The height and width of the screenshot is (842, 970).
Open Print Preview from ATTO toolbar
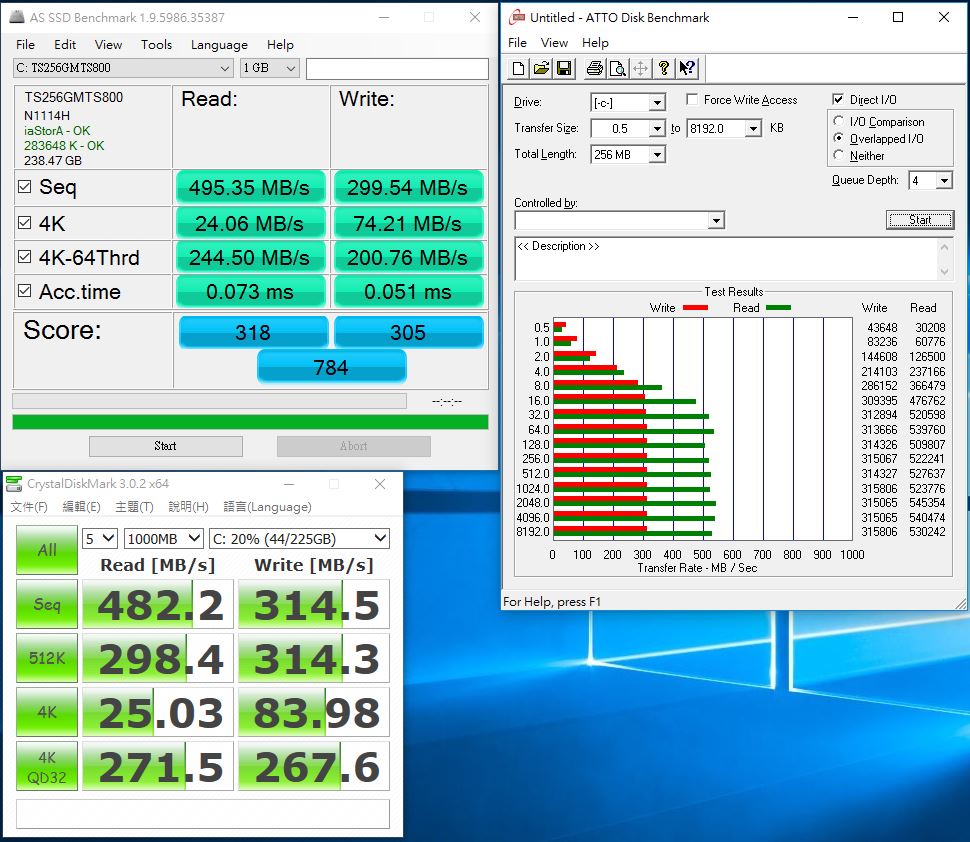617,69
